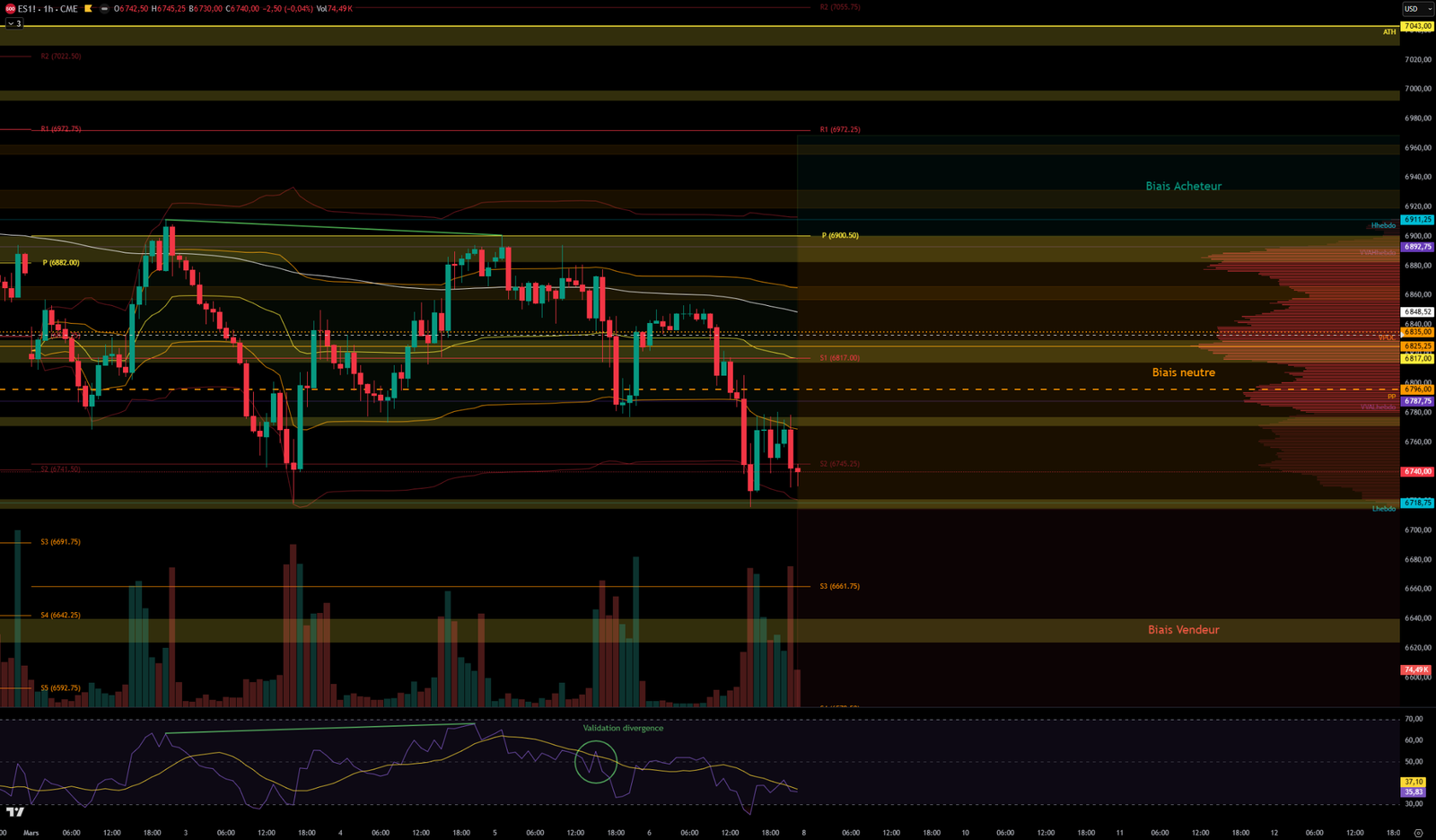Click the P (6900.50) pivot label
This screenshot has height=840, width=1436.
click(x=839, y=235)
